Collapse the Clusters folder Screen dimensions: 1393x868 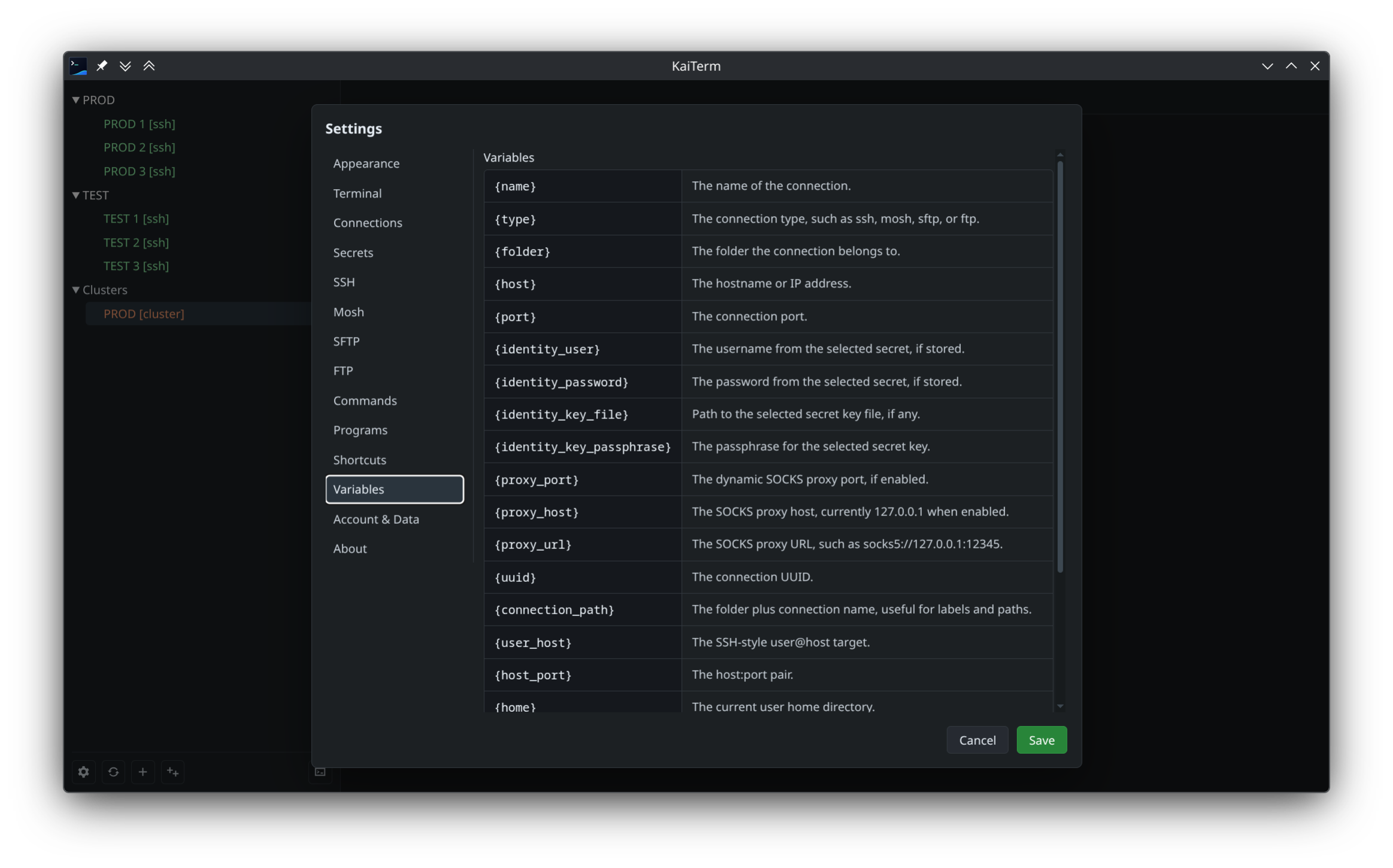76,290
